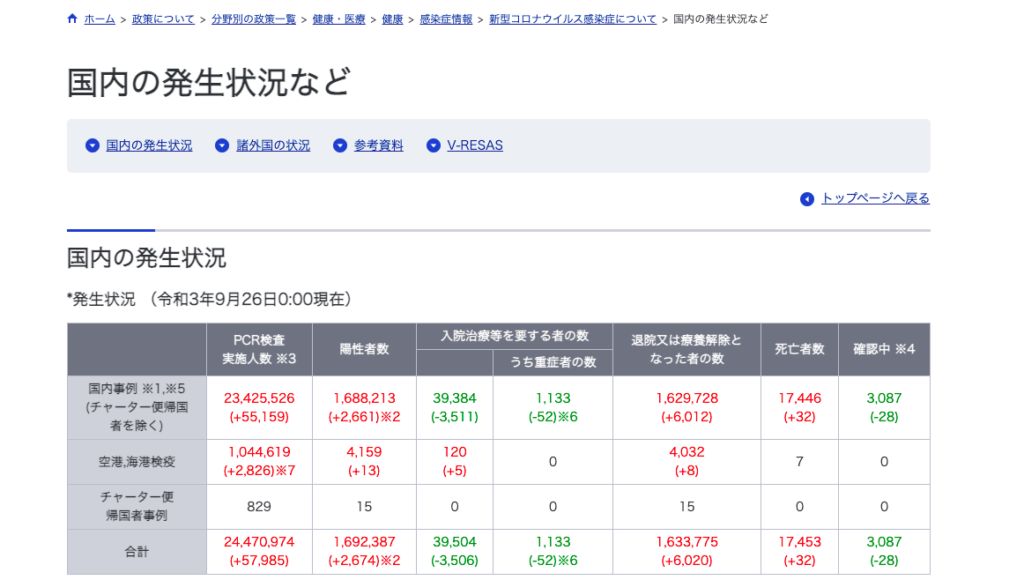Image resolution: width=1024 pixels, height=580 pixels.
Task: Click the arrow icon beside 諸外国の状況
Action: point(223,146)
